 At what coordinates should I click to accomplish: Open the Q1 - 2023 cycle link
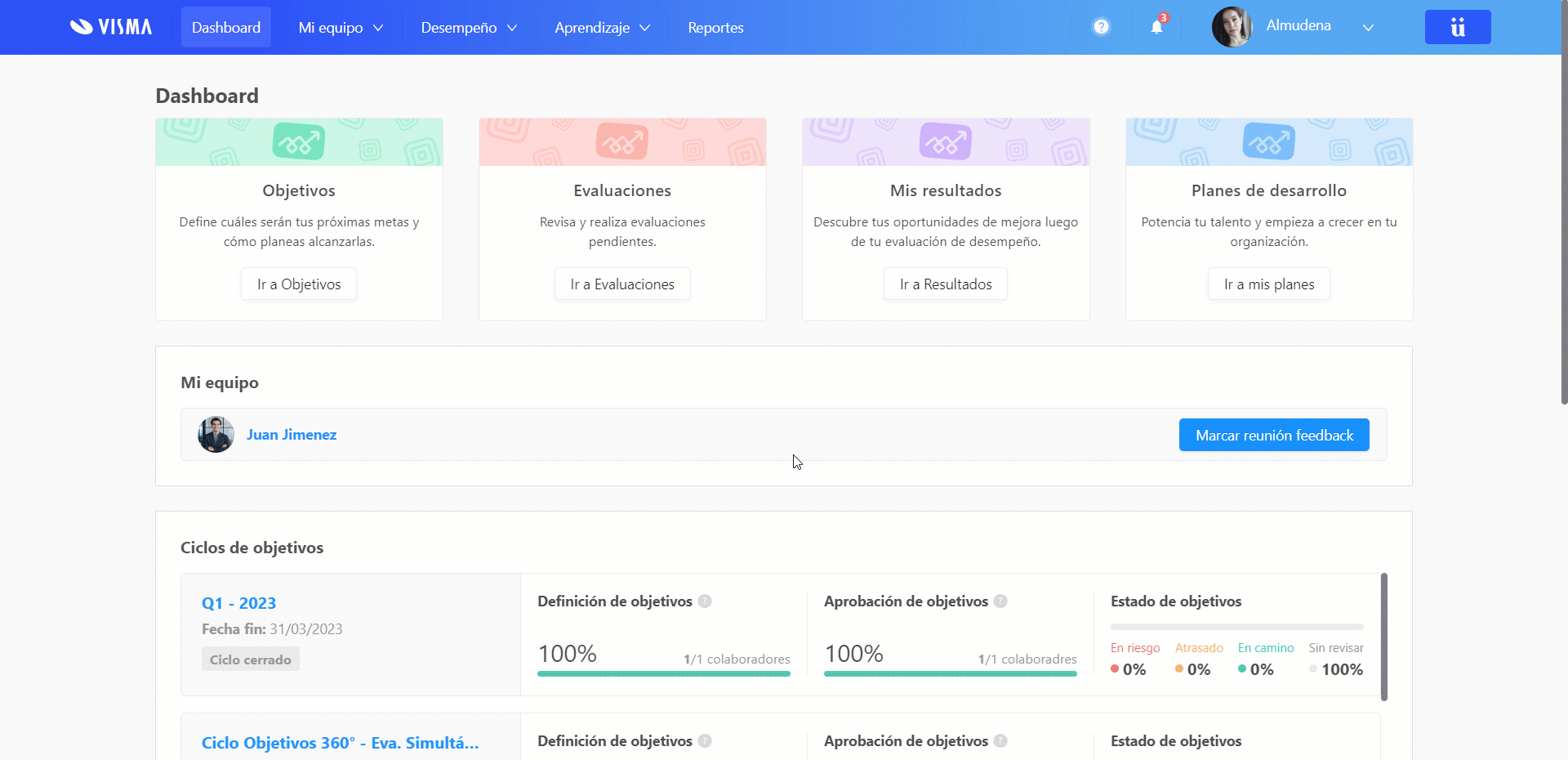(239, 603)
